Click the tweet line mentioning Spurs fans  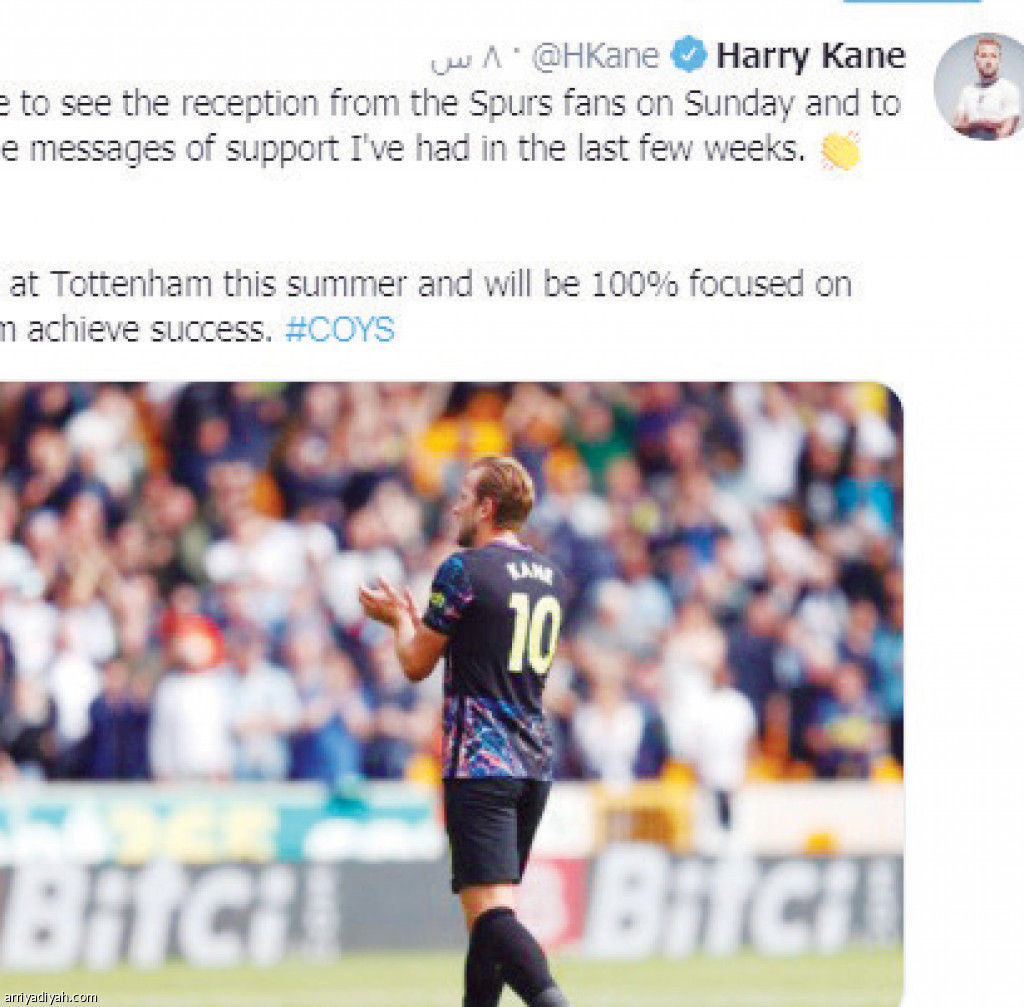[451, 104]
